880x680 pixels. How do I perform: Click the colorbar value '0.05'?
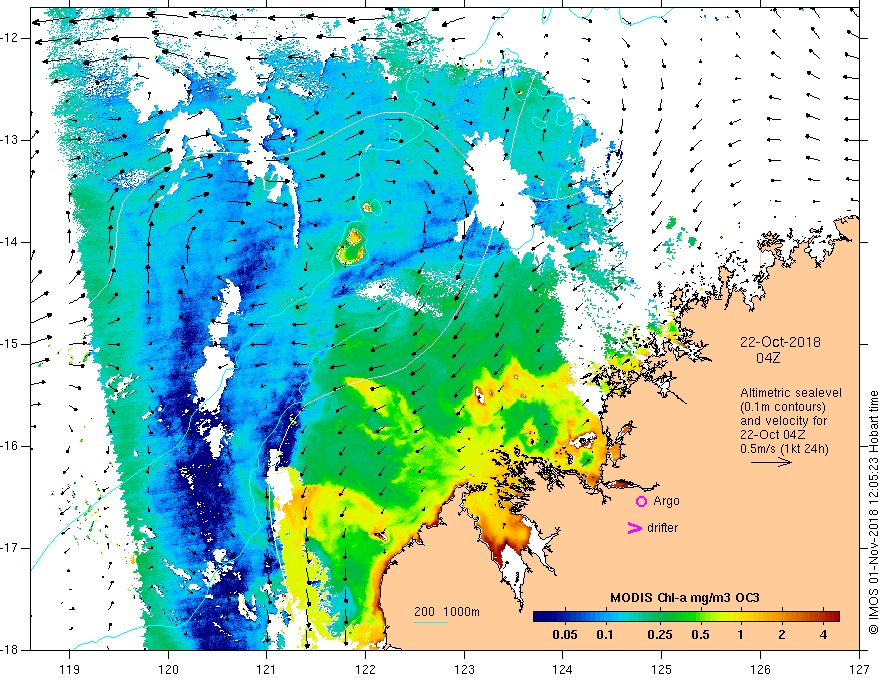coord(565,635)
